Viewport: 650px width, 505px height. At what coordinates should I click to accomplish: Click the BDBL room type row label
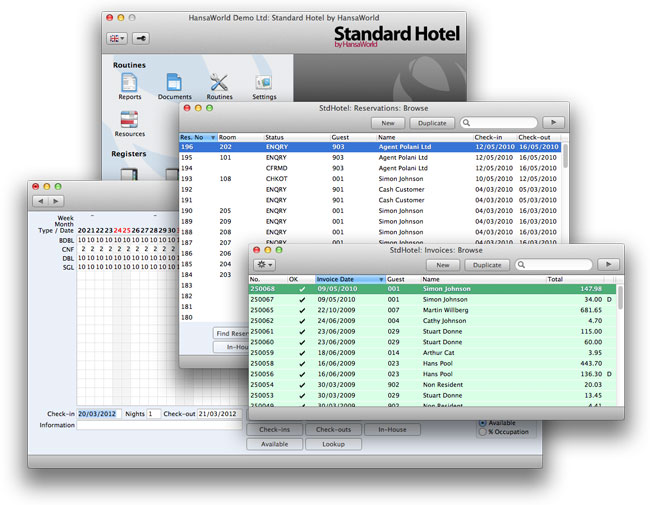point(66,240)
